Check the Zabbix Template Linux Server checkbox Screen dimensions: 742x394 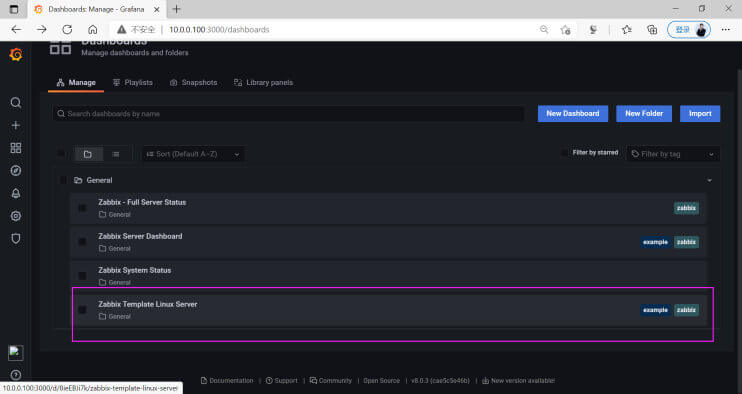82,310
